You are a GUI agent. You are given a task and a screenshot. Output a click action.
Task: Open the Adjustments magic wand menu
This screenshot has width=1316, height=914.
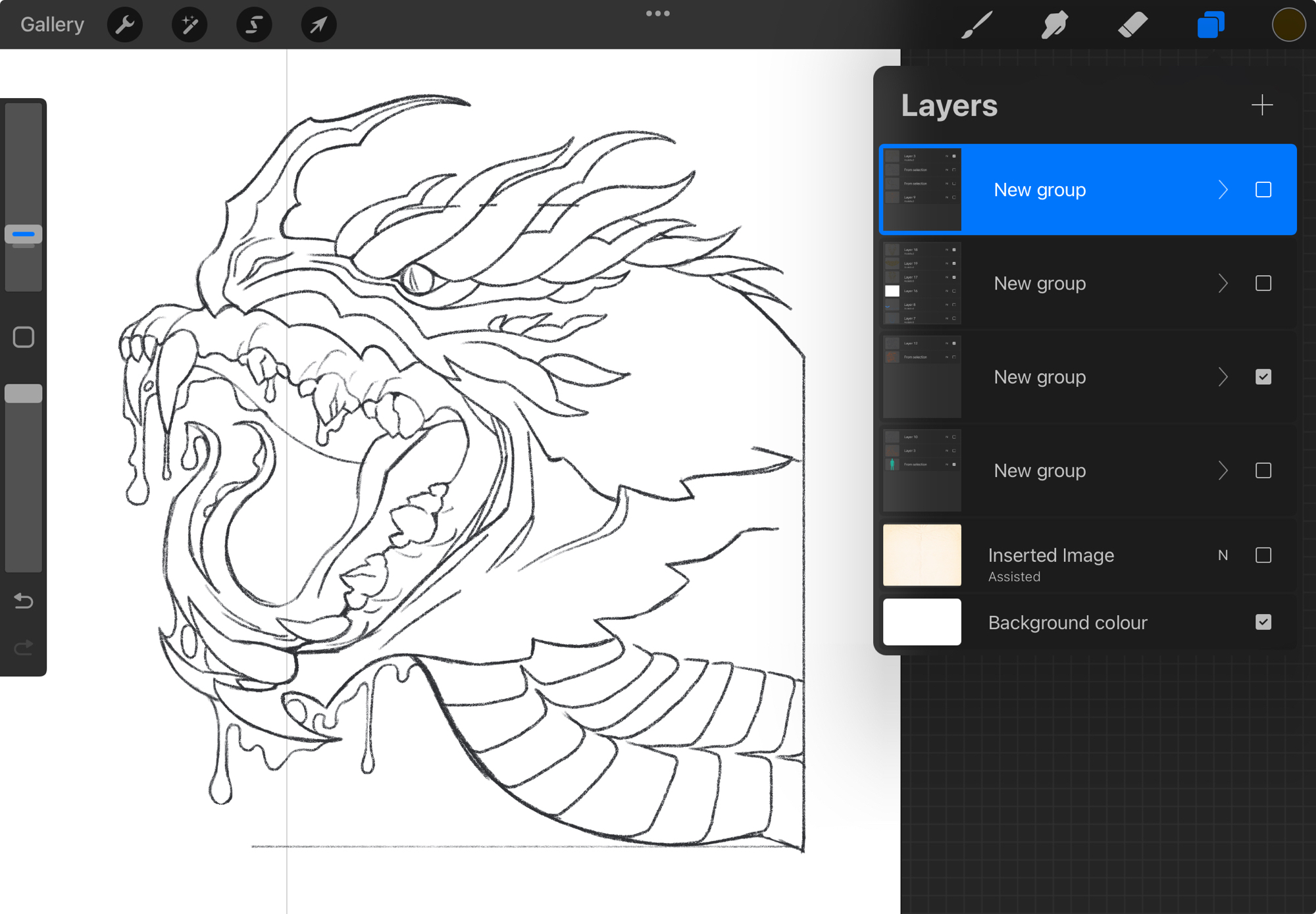point(190,25)
